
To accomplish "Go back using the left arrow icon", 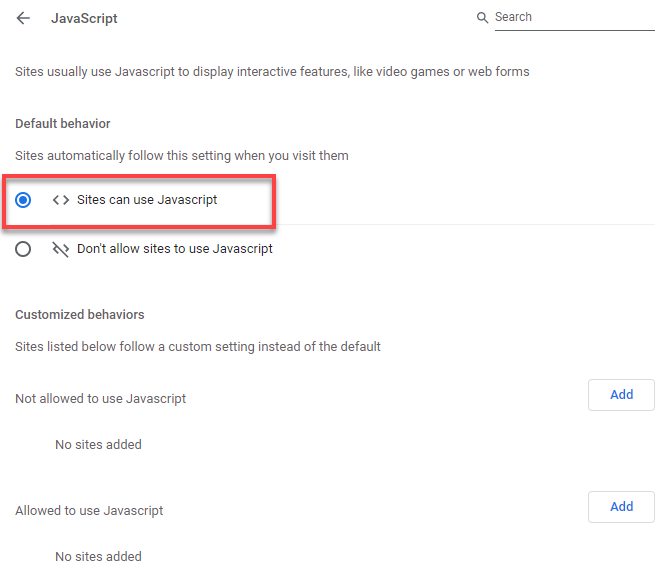I will pyautogui.click(x=23, y=18).
